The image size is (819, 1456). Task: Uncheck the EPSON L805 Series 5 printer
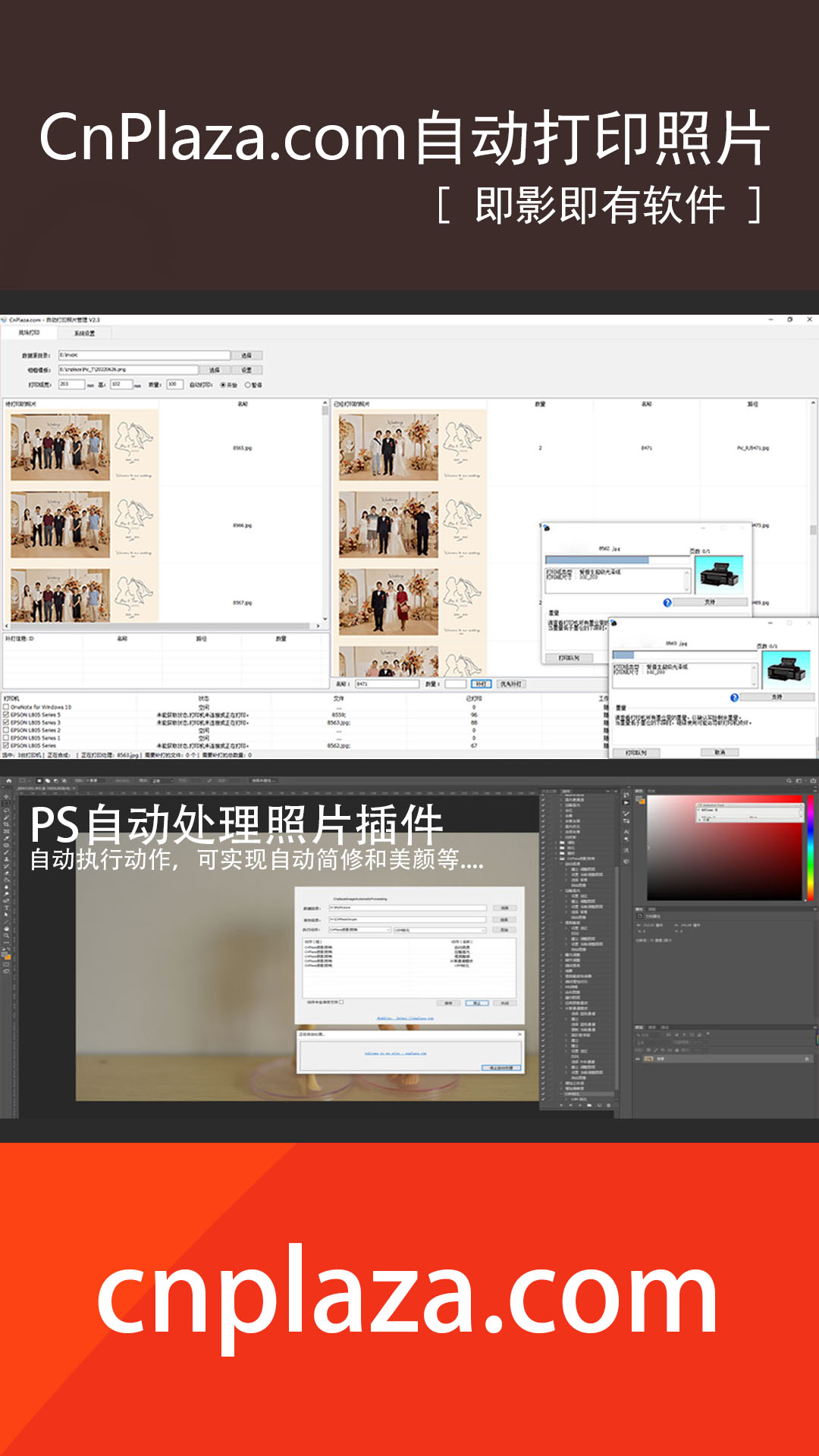[x=6, y=714]
